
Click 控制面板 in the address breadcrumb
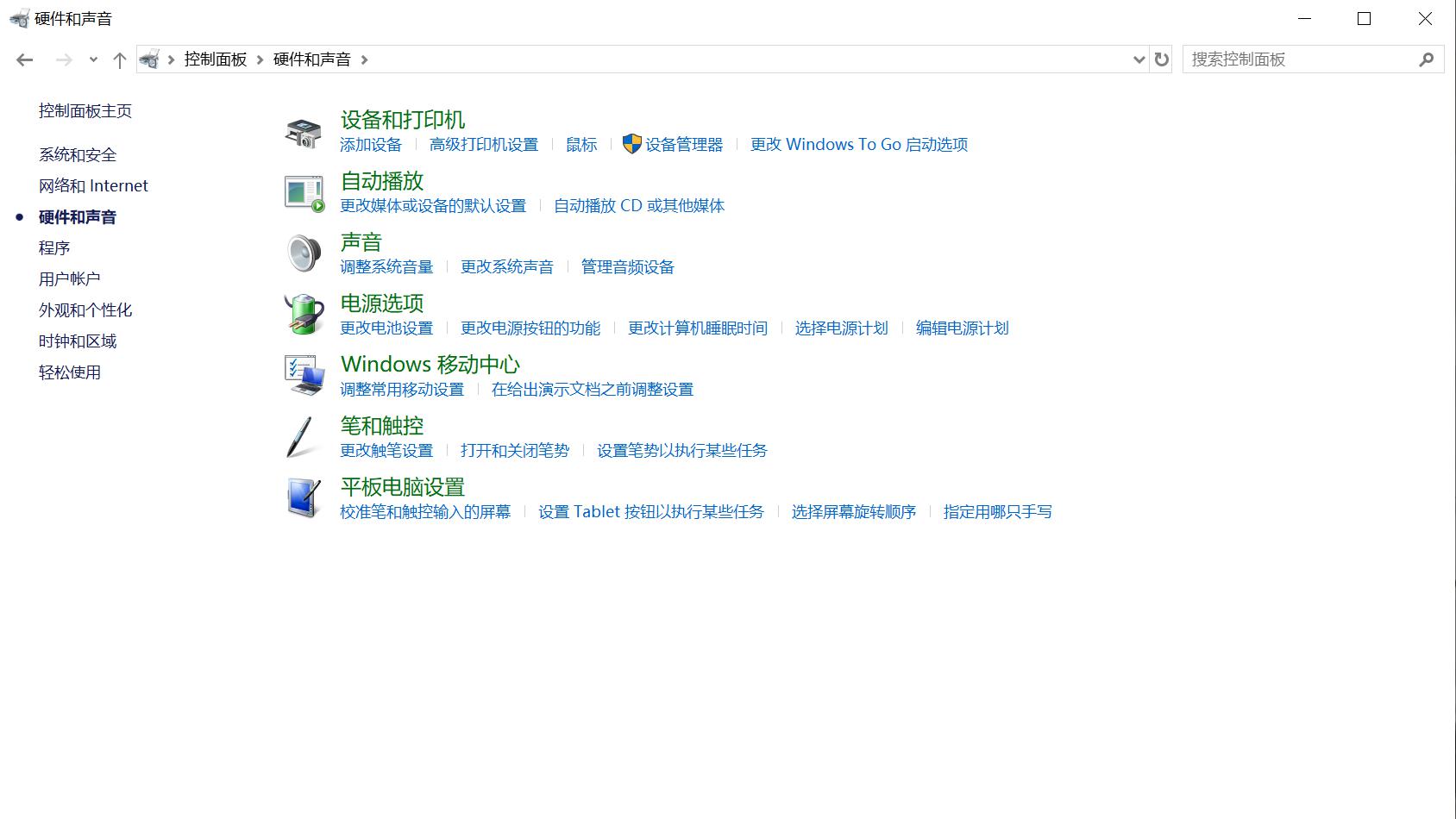click(x=216, y=59)
